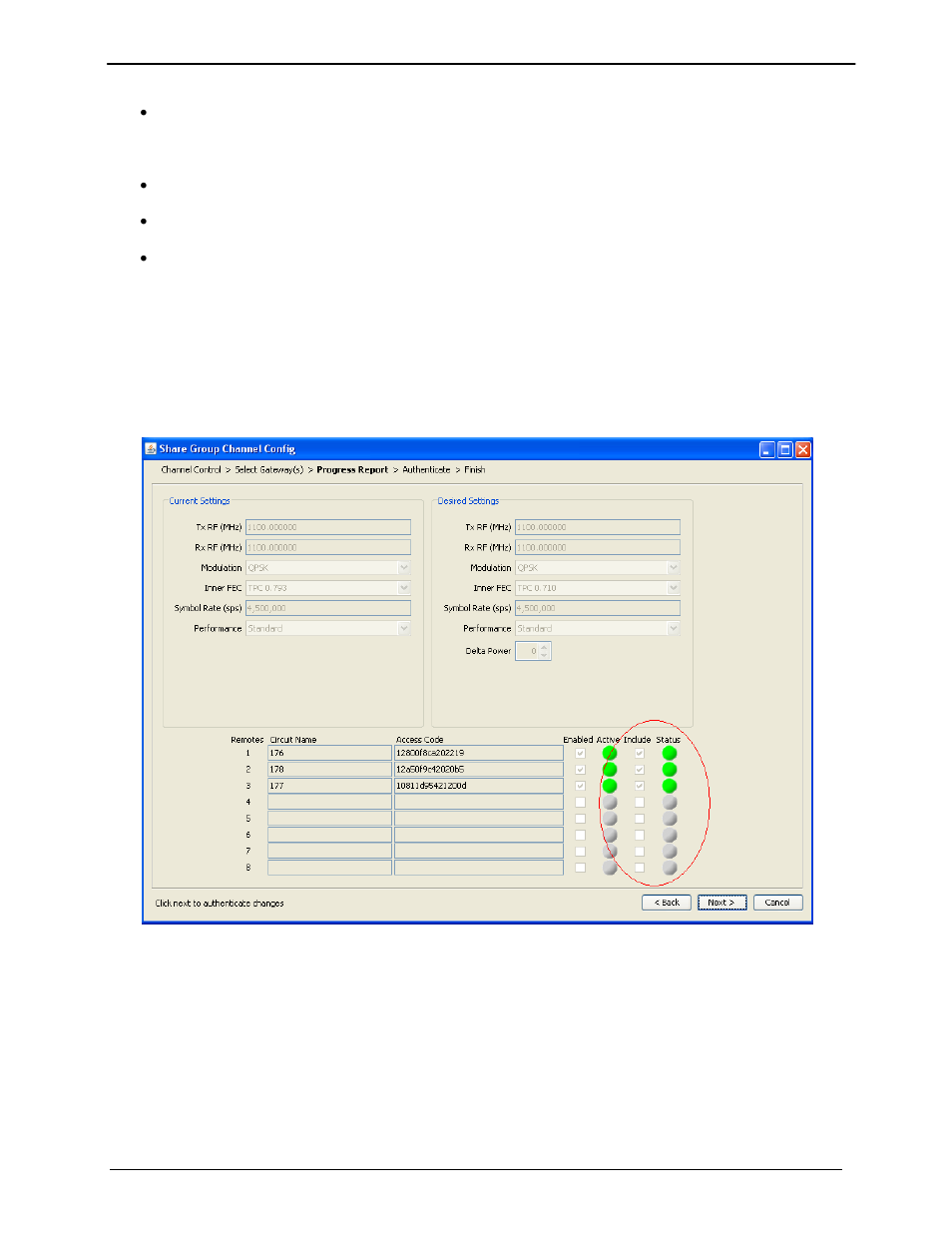Click Symbol Rate field in Desired Settings
The height and width of the screenshot is (1233, 952).
[598, 608]
